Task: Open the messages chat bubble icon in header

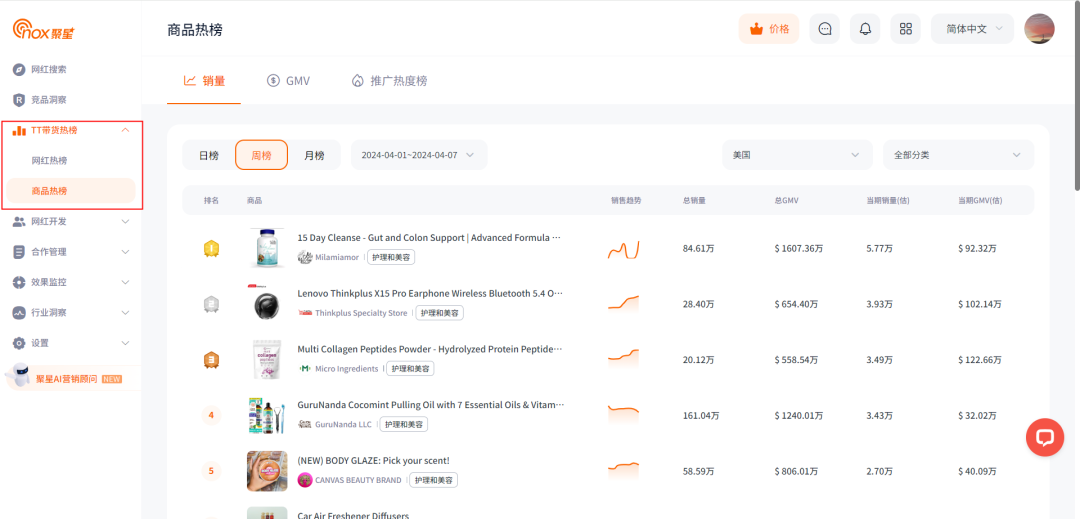Action: tap(824, 29)
